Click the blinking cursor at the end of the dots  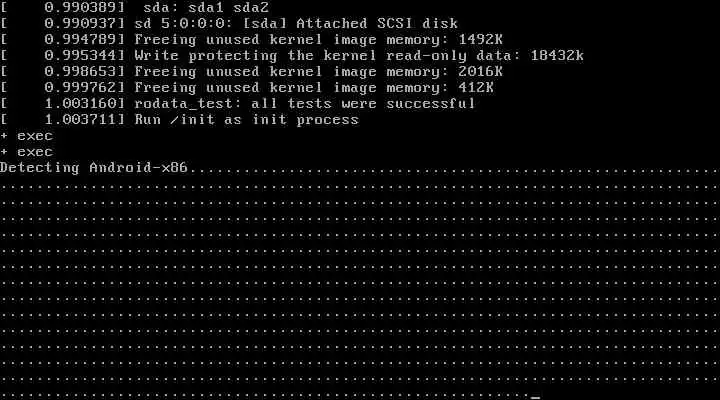click(x=535, y=397)
